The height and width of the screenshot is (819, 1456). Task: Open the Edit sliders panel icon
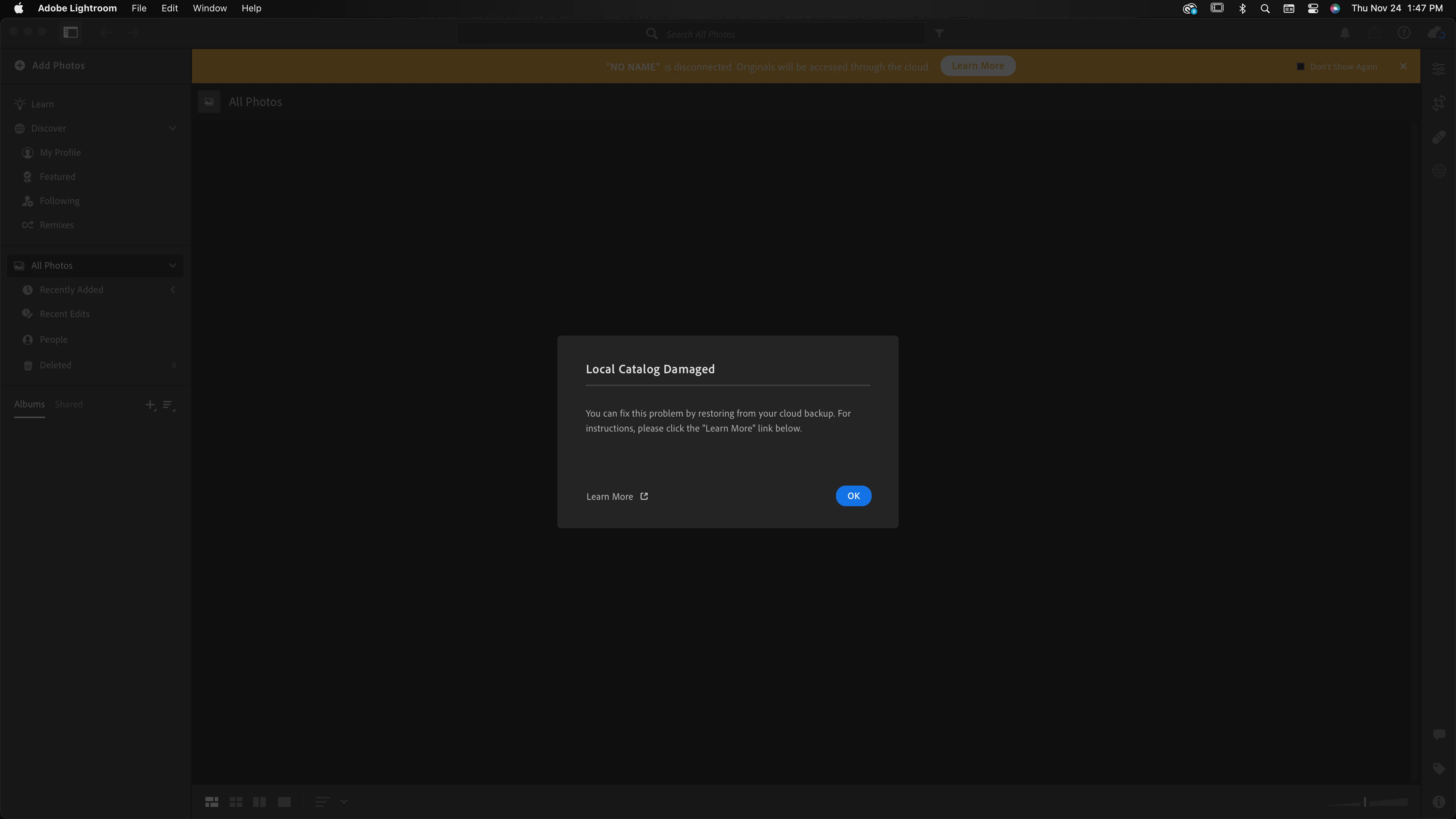[x=1439, y=69]
